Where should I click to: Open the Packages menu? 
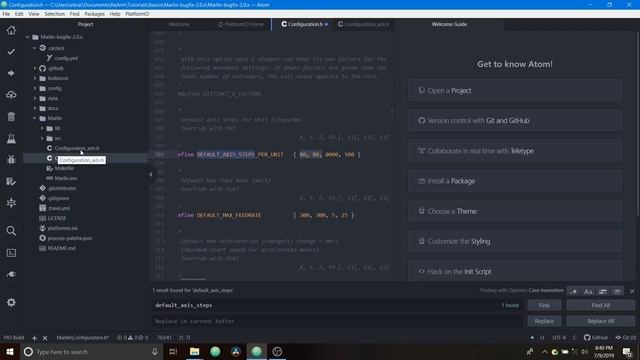[x=95, y=14]
